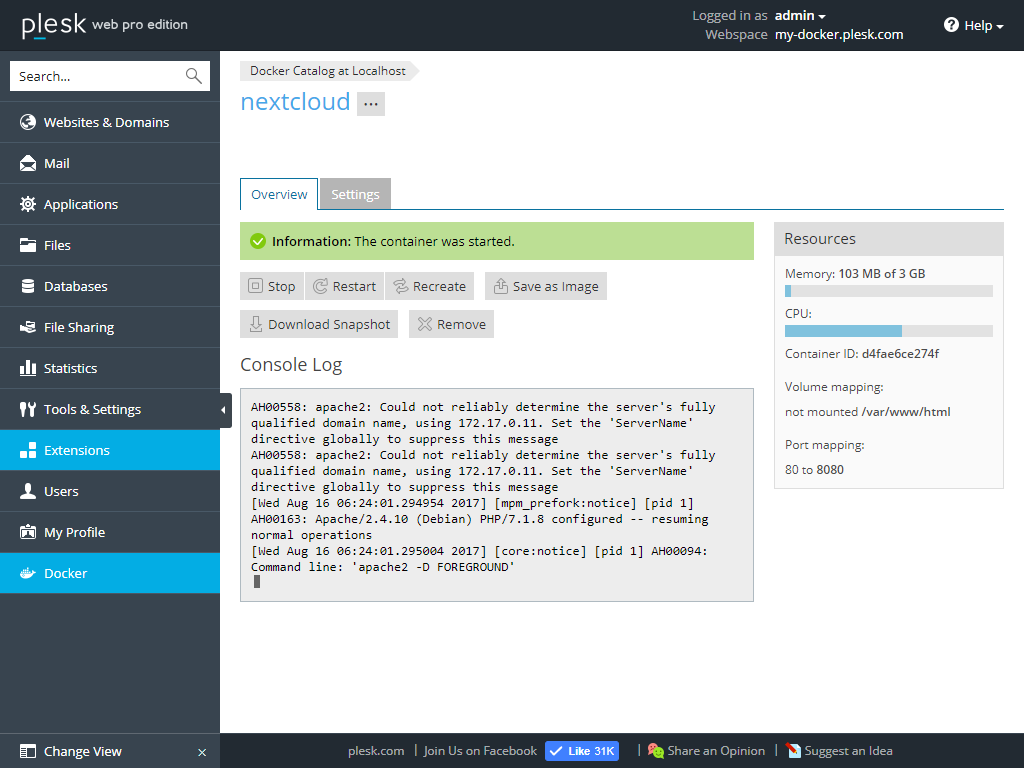Screen dimensions: 1024x768
Task: Click Join Us on Facebook link
Action: point(480,751)
